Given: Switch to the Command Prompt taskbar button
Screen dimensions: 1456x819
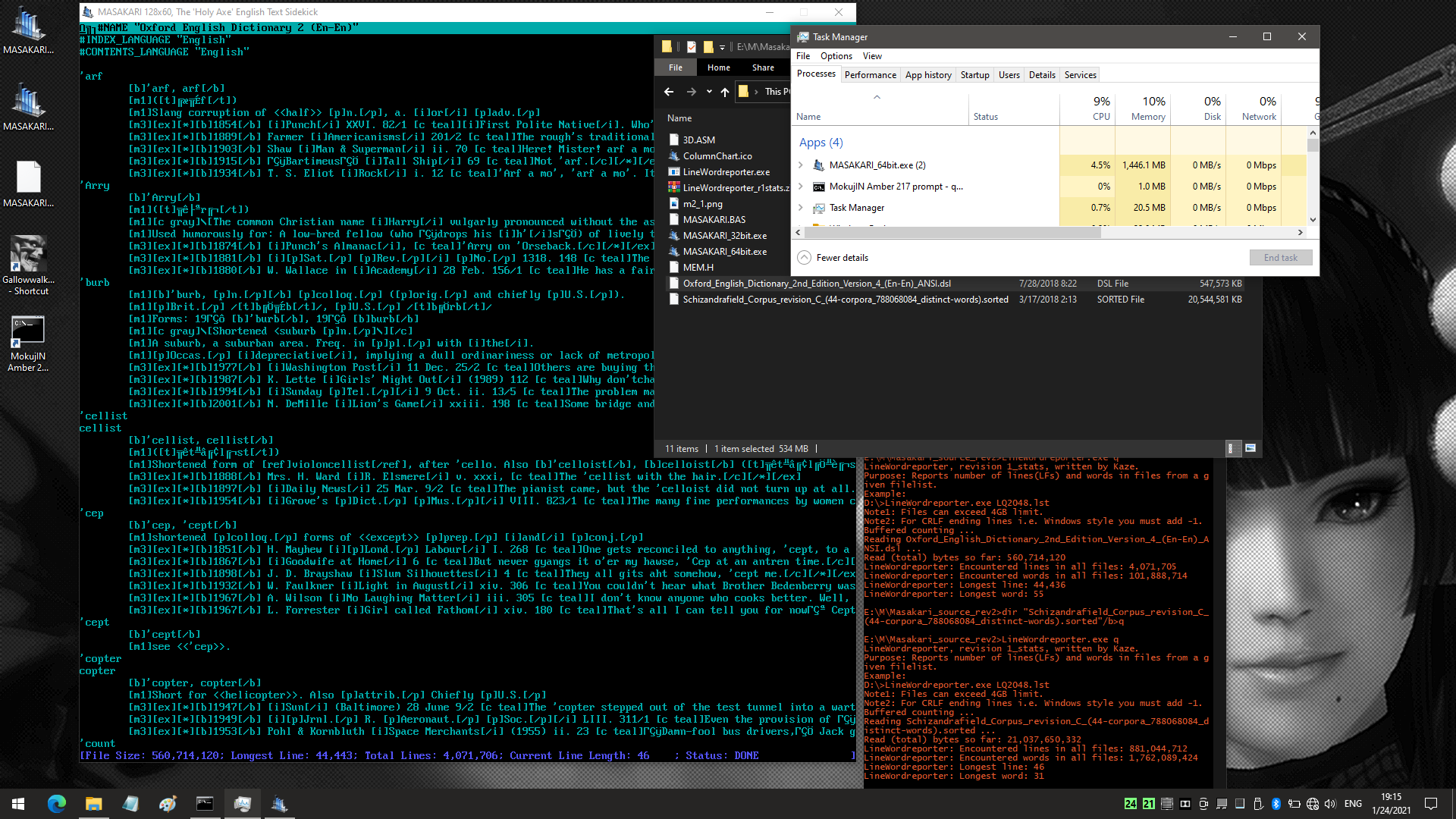Looking at the screenshot, I should (x=205, y=804).
